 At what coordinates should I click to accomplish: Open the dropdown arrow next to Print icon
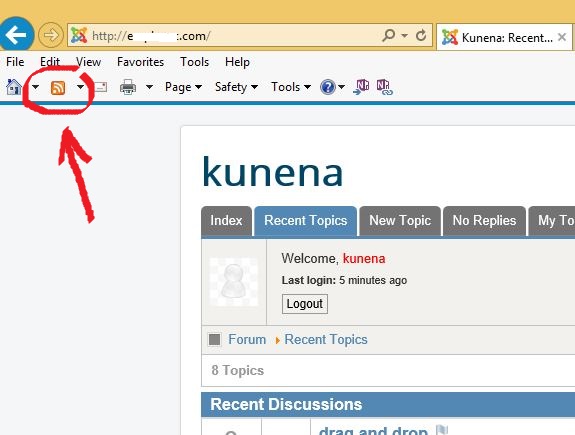tap(149, 87)
